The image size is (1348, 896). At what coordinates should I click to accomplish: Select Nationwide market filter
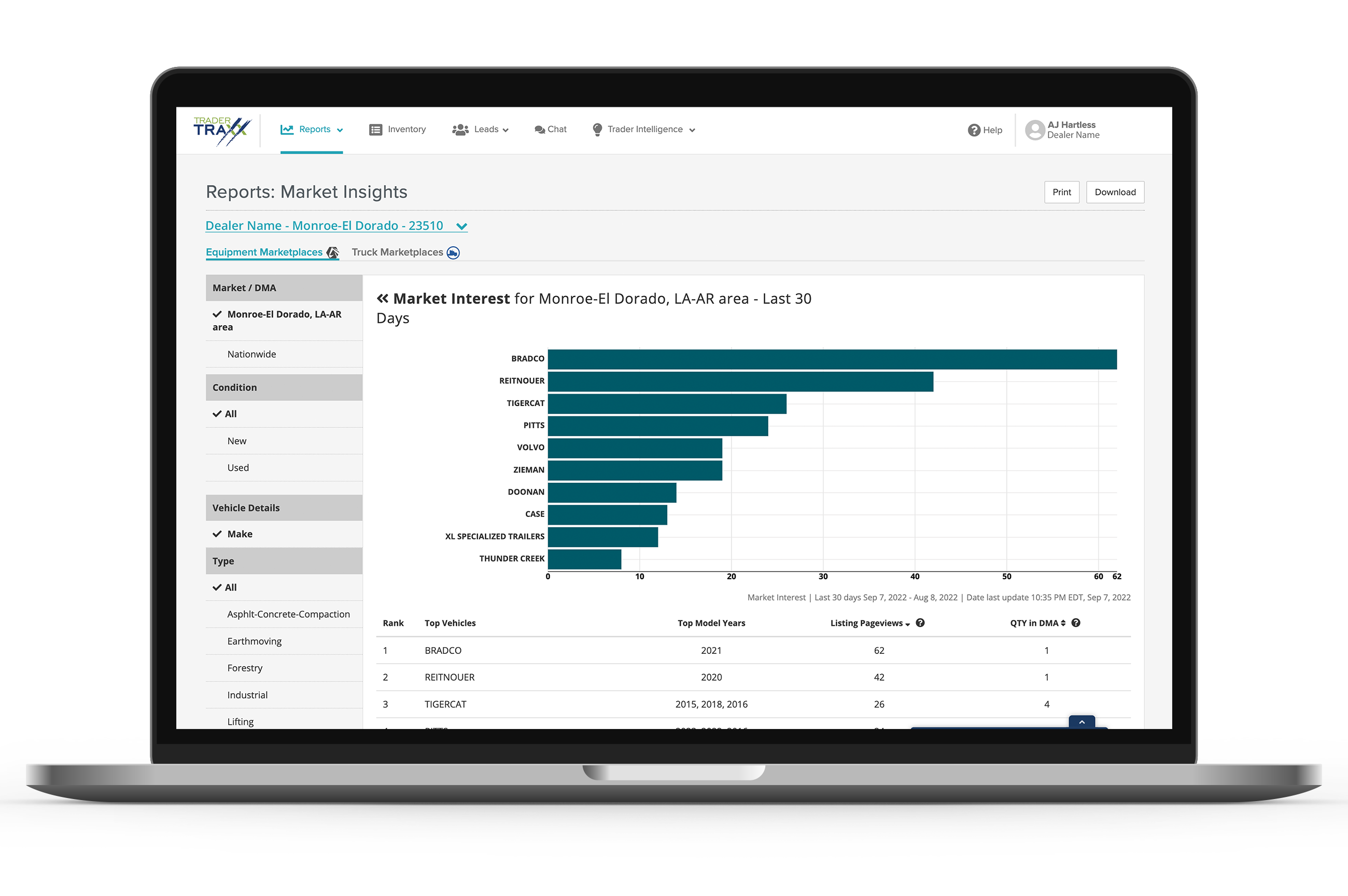click(x=284, y=354)
